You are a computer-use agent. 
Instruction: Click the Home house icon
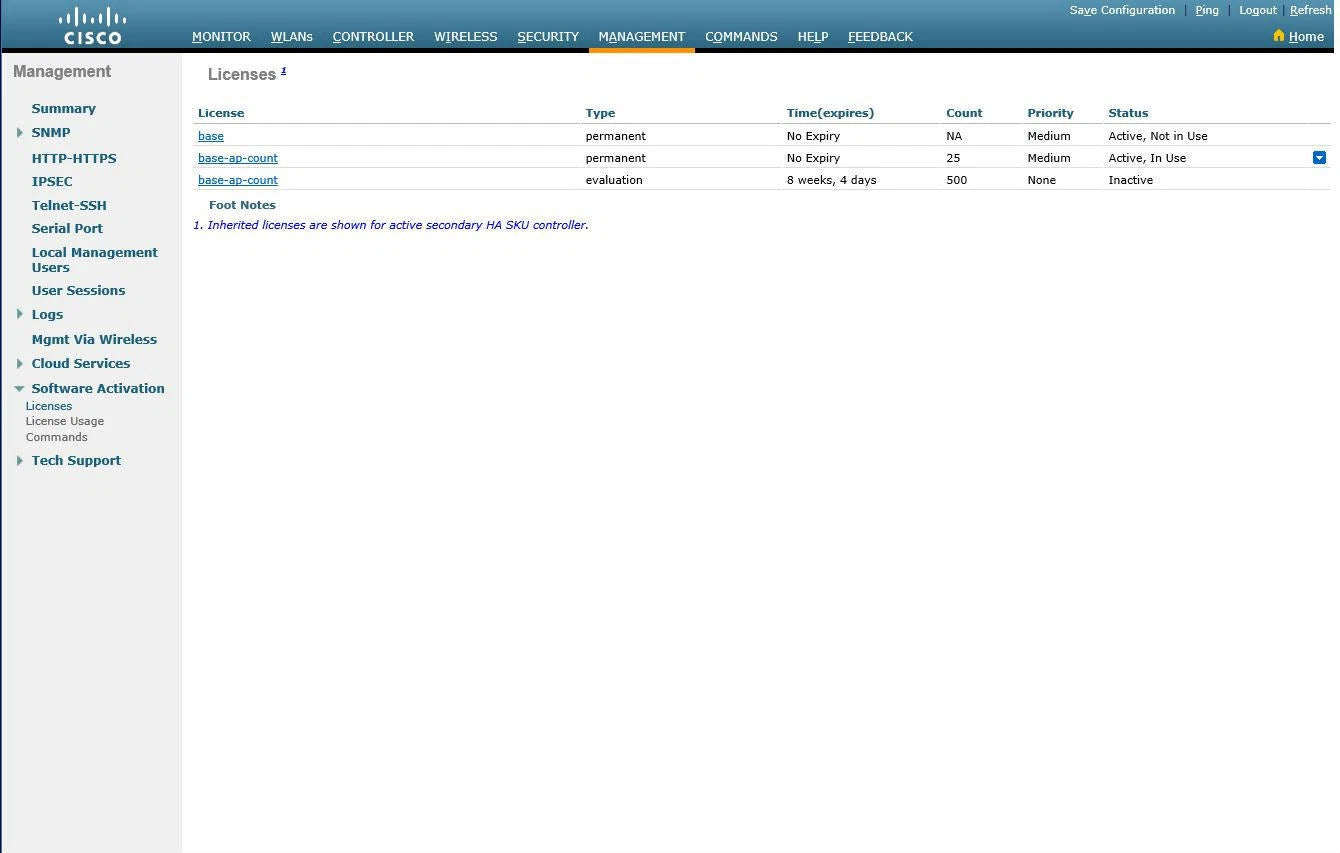point(1278,36)
